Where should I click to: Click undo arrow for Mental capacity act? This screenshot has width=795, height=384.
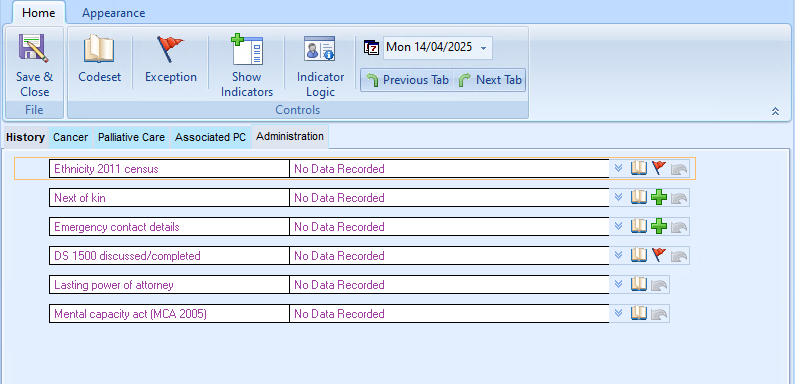(x=660, y=313)
